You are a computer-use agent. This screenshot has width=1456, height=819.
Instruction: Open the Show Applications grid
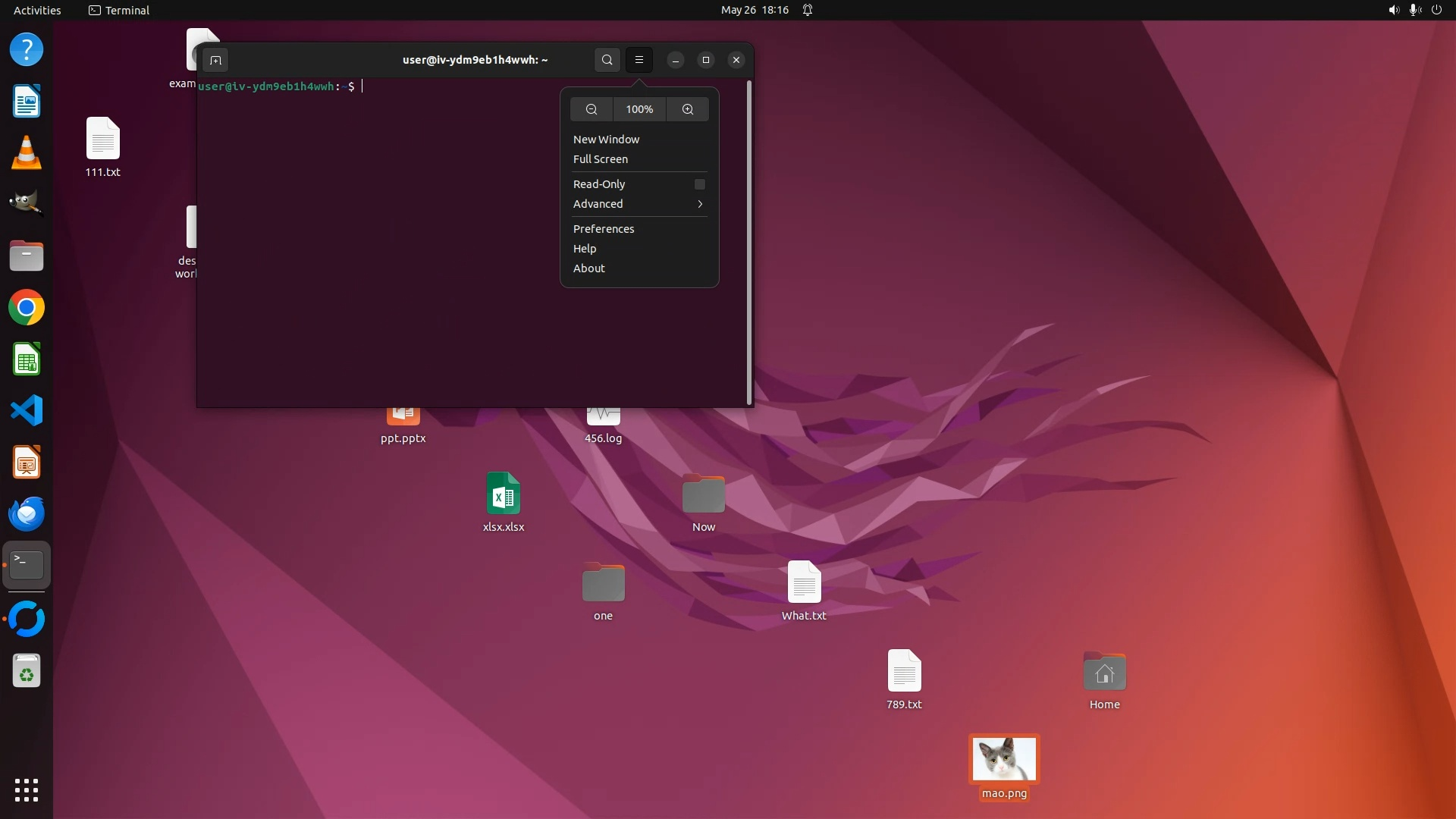27,790
